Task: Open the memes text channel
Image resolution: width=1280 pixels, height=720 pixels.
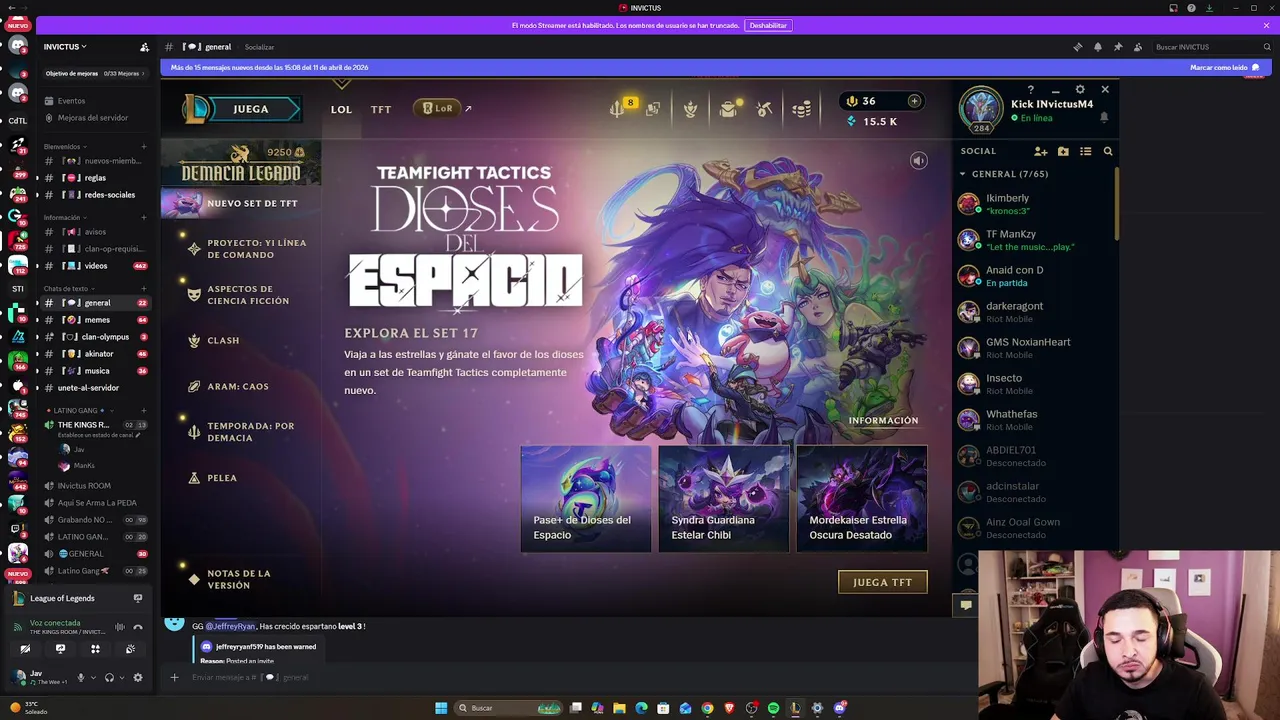Action: 97,320
